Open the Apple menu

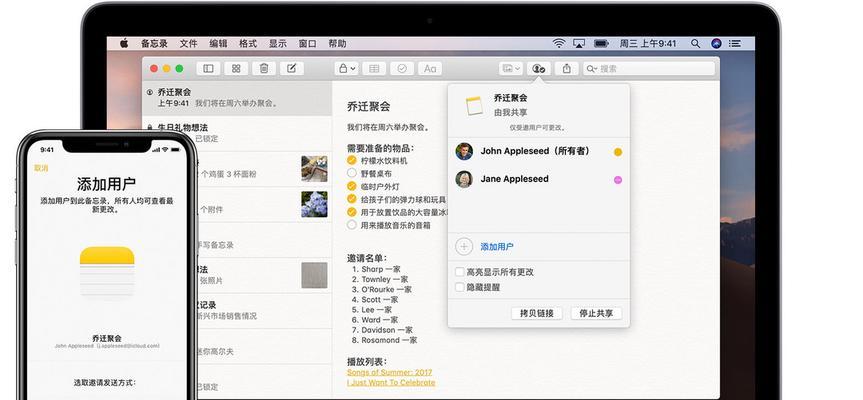coord(124,43)
